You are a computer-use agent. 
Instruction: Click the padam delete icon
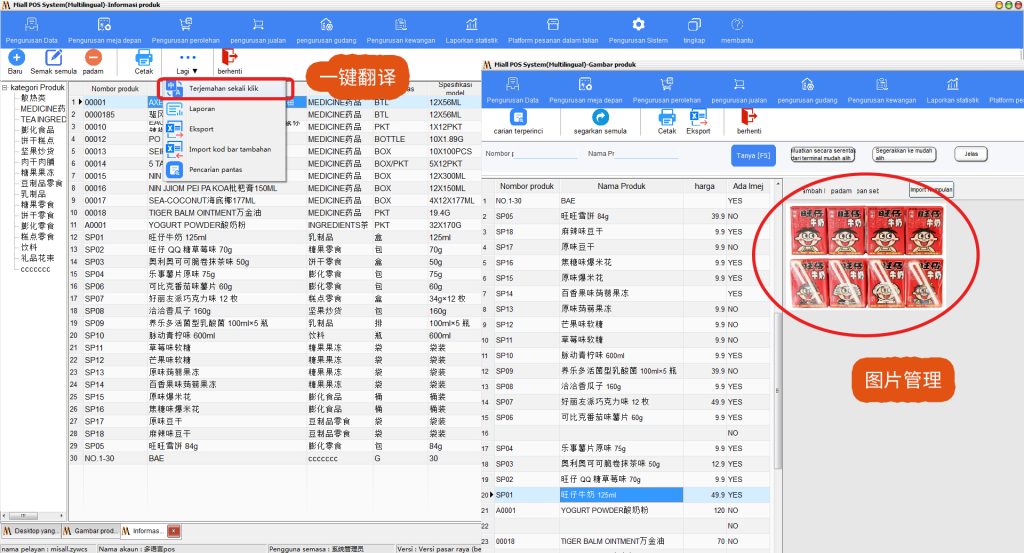[x=93, y=57]
